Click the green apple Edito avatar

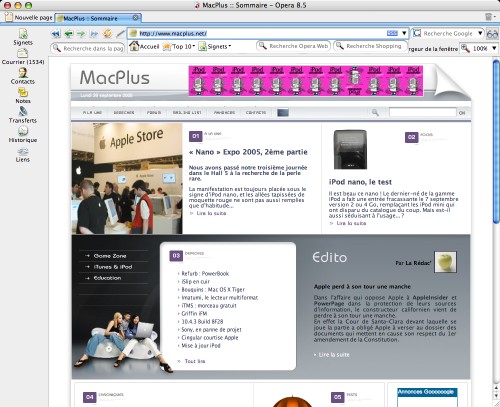[x=445, y=262]
